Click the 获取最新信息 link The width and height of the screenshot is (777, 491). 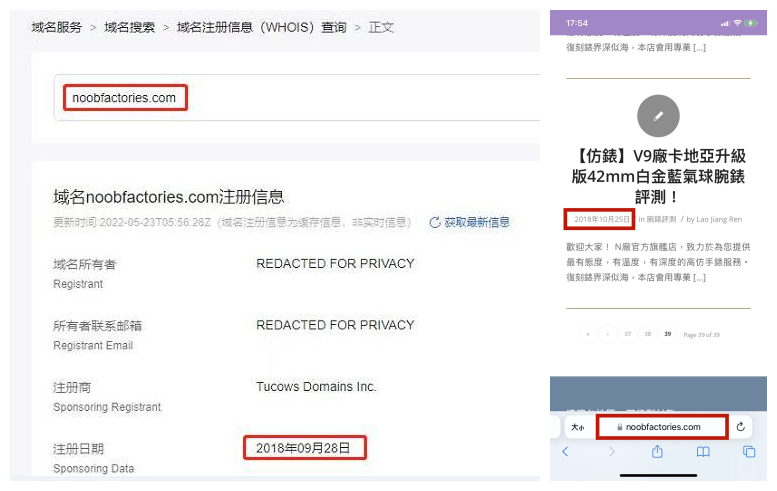click(x=477, y=222)
